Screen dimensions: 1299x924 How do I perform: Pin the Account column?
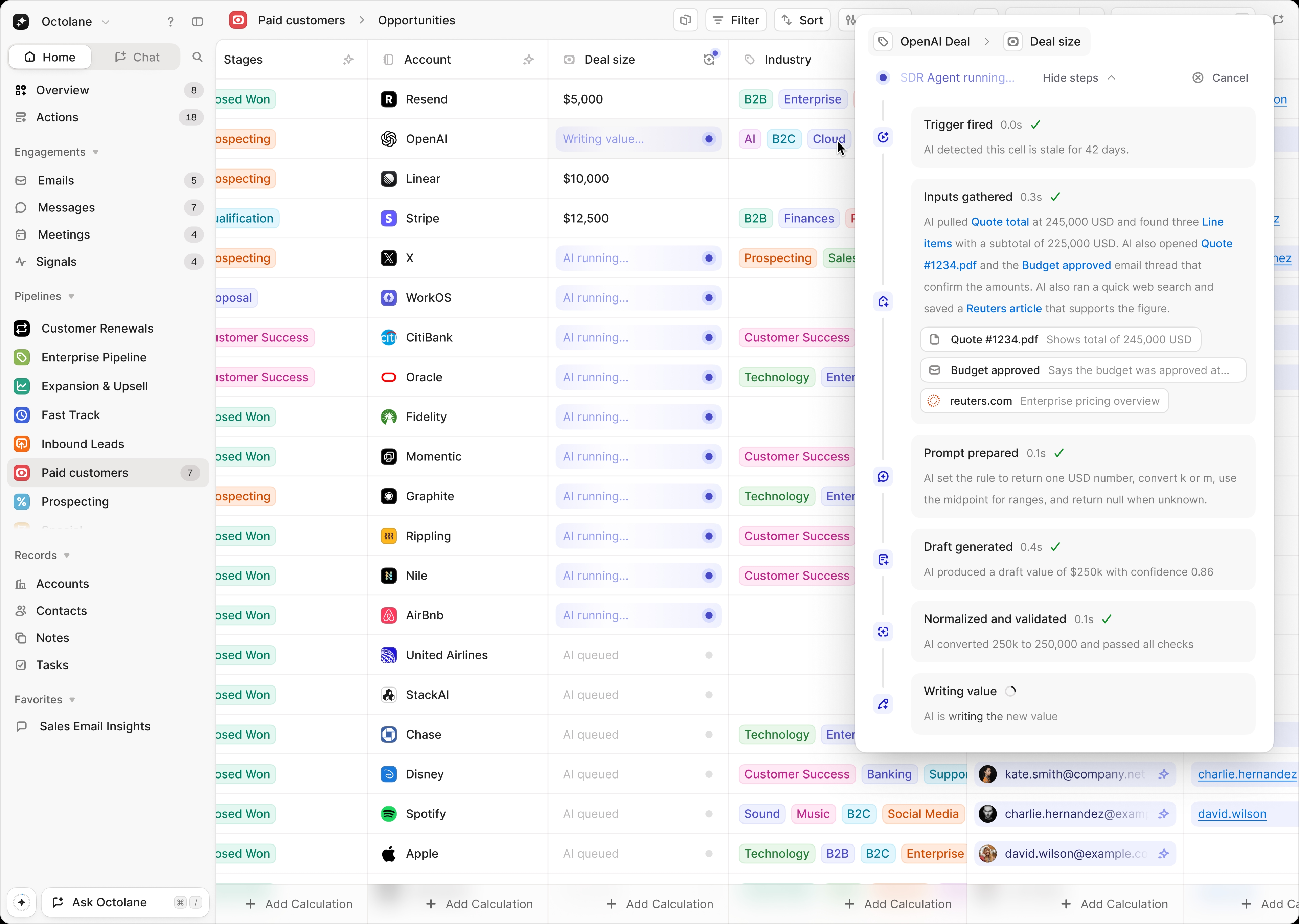click(528, 60)
